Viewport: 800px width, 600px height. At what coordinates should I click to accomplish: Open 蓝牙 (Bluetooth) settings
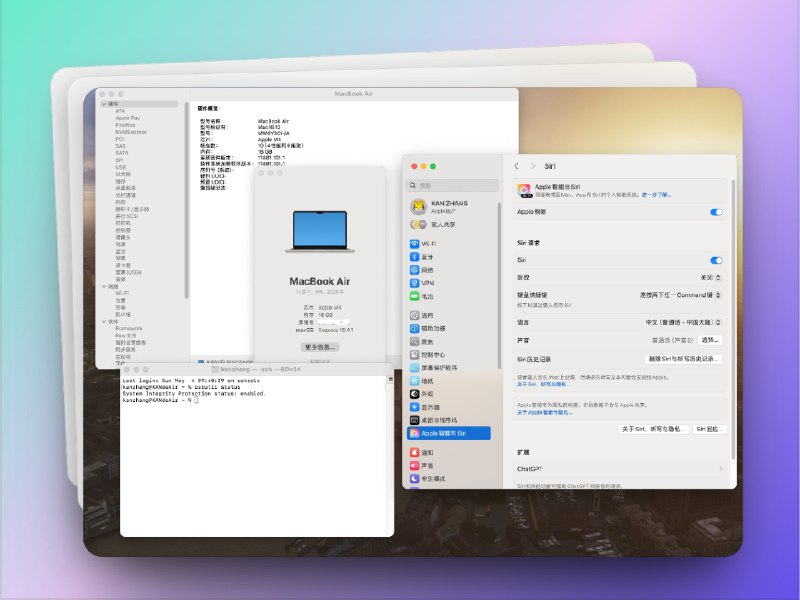coord(427,256)
